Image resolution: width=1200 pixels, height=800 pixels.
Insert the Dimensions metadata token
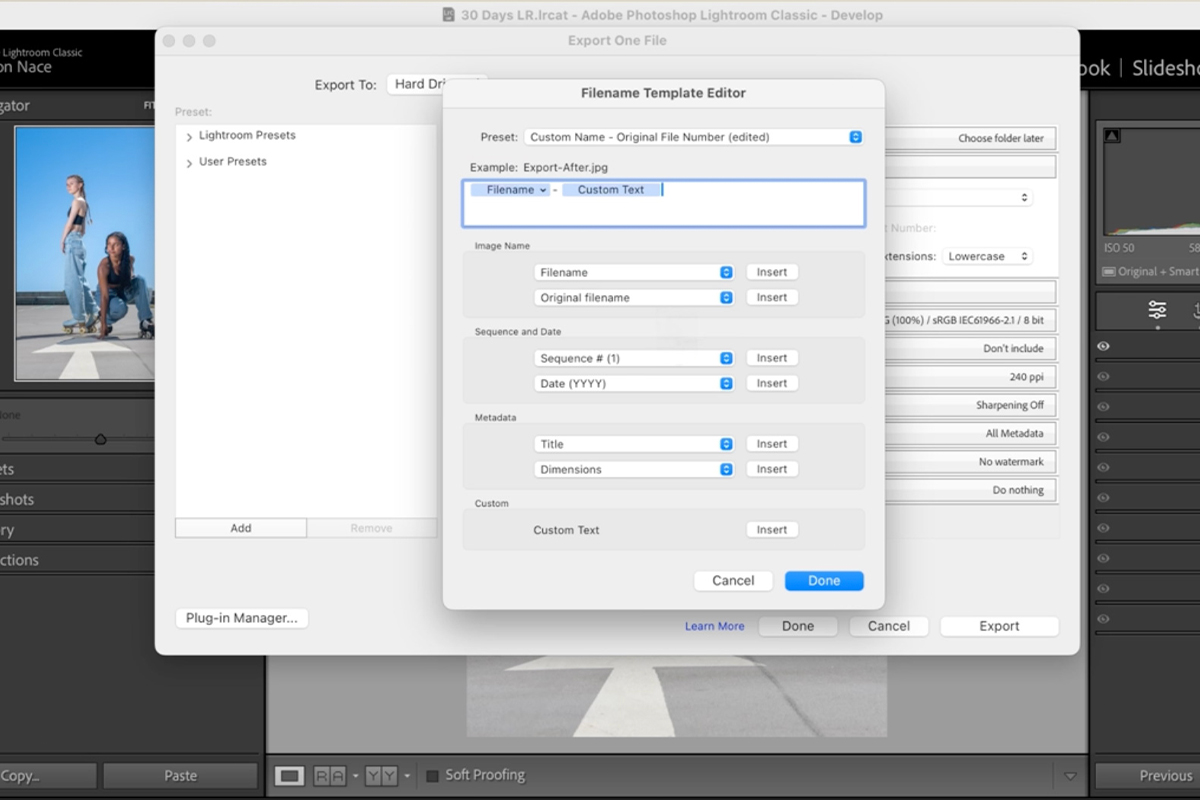click(x=771, y=469)
